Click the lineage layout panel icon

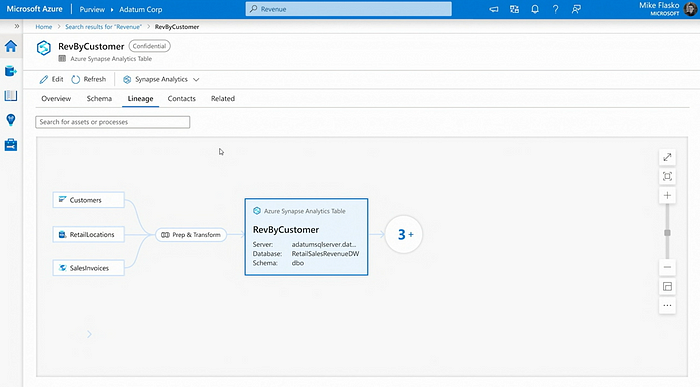click(667, 287)
